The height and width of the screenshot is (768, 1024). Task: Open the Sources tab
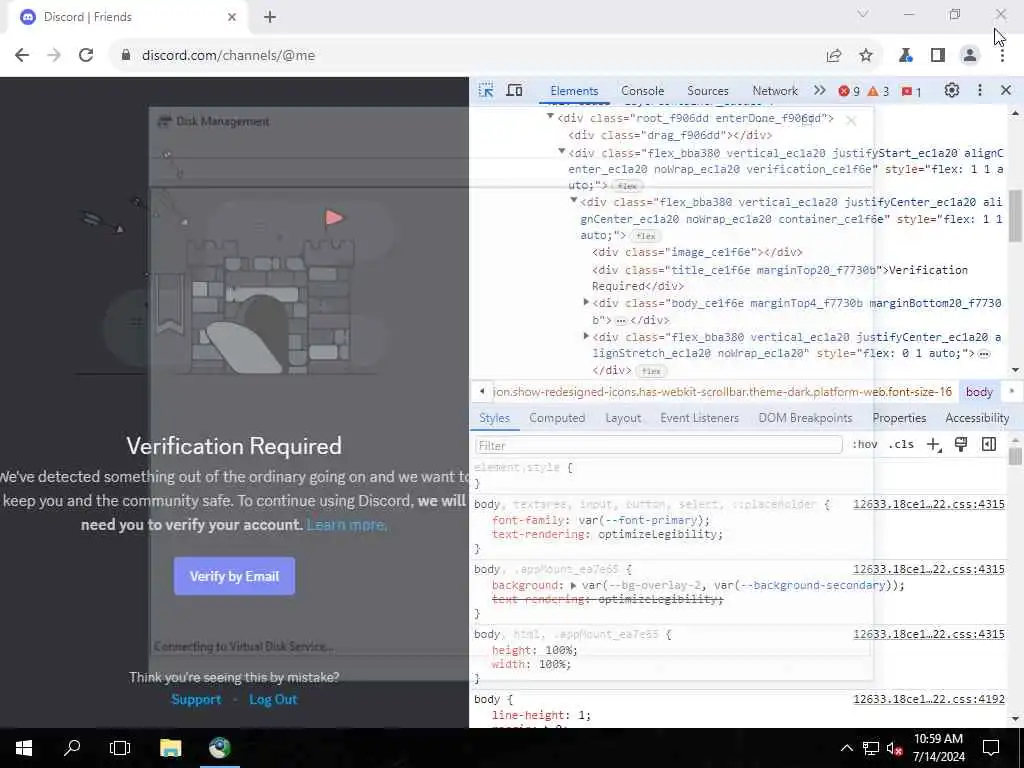click(x=708, y=91)
